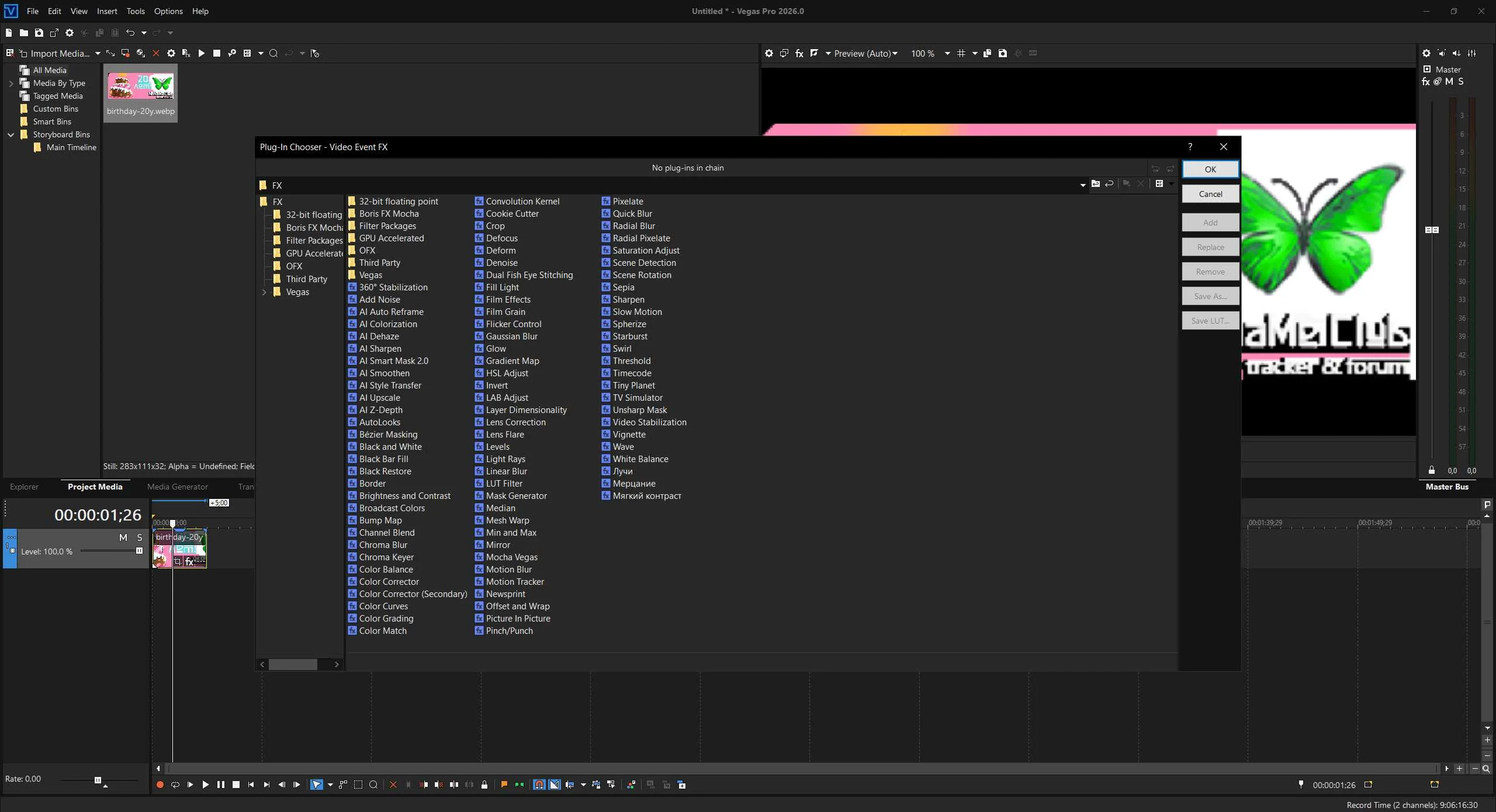Click the Get Media from Web icon
The width and height of the screenshot is (1496, 812).
click(x=140, y=53)
